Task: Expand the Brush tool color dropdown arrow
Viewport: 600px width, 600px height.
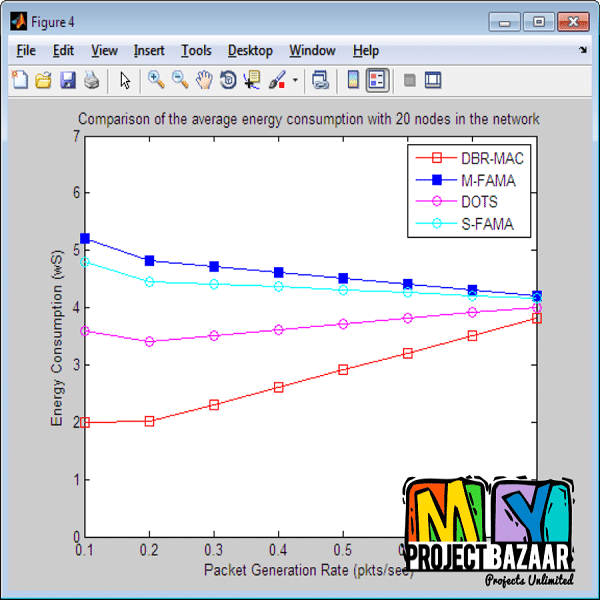Action: [295, 81]
